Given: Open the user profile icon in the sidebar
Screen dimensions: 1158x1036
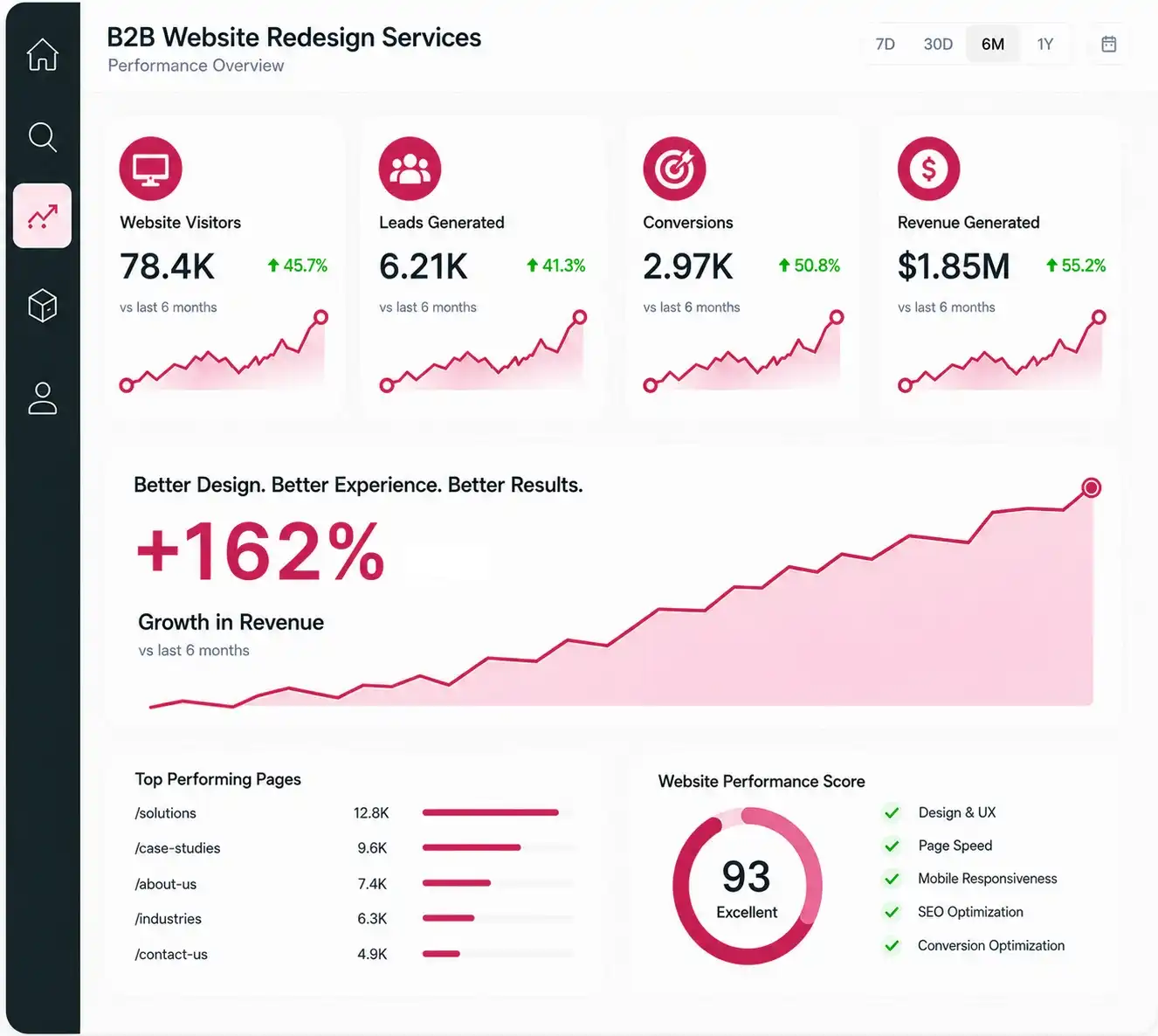Looking at the screenshot, I should [x=42, y=398].
